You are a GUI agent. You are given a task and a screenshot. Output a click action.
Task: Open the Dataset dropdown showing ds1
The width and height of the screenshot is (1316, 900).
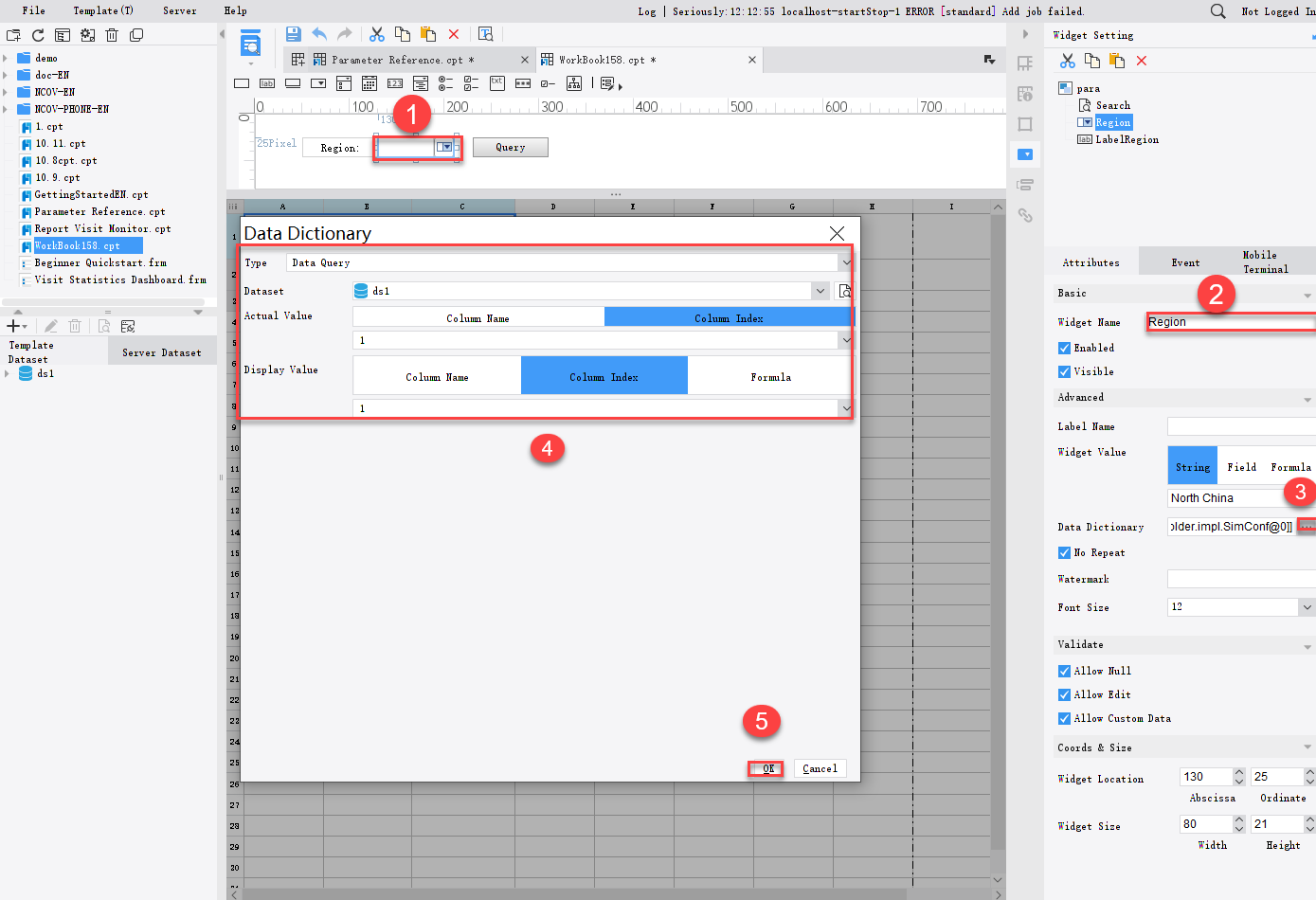820,291
